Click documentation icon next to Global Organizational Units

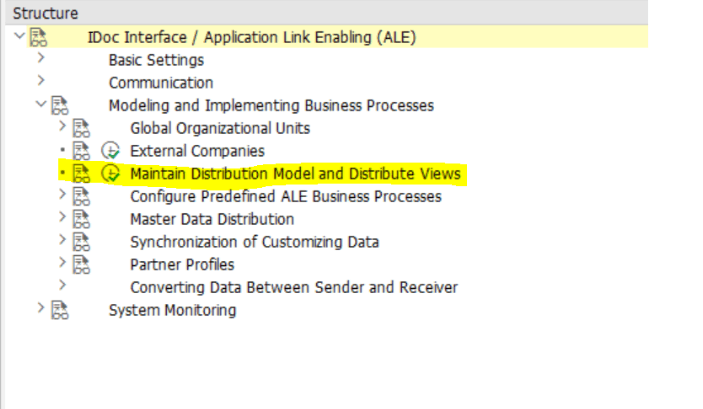pyautogui.click(x=81, y=128)
